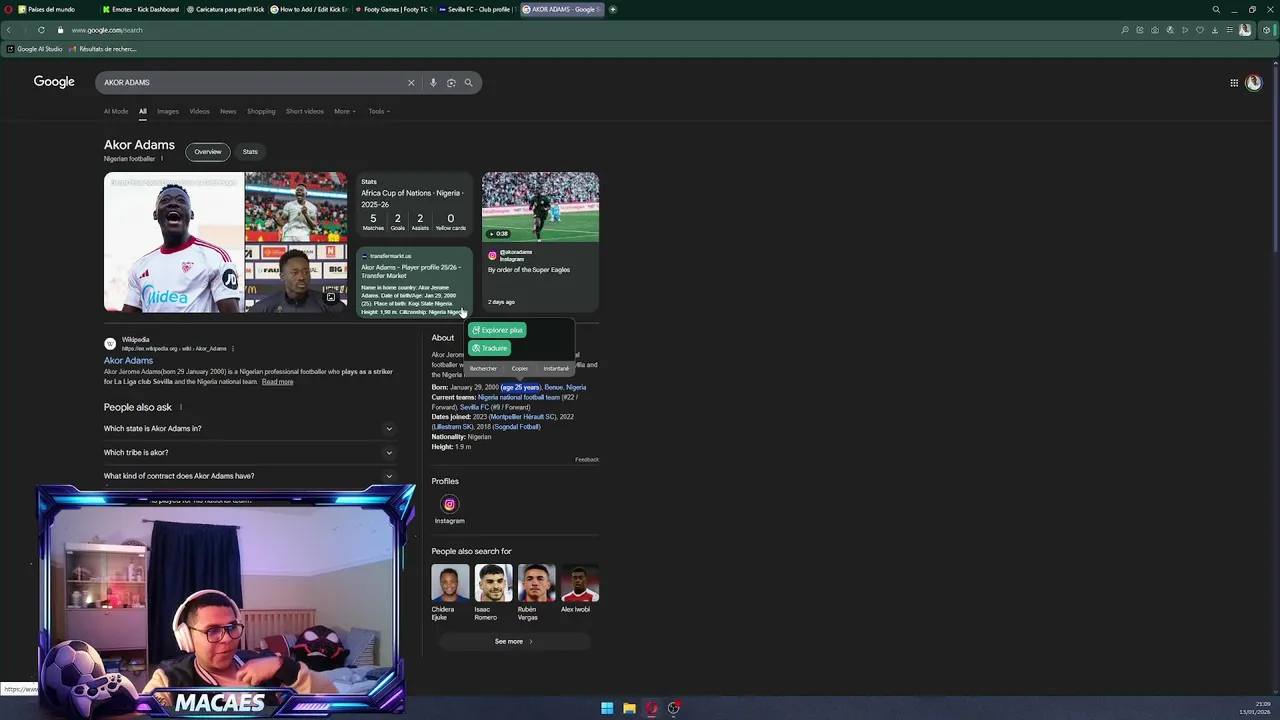Open the more options dots beside Nigerian footballer
This screenshot has width=1280, height=720.
[162, 159]
